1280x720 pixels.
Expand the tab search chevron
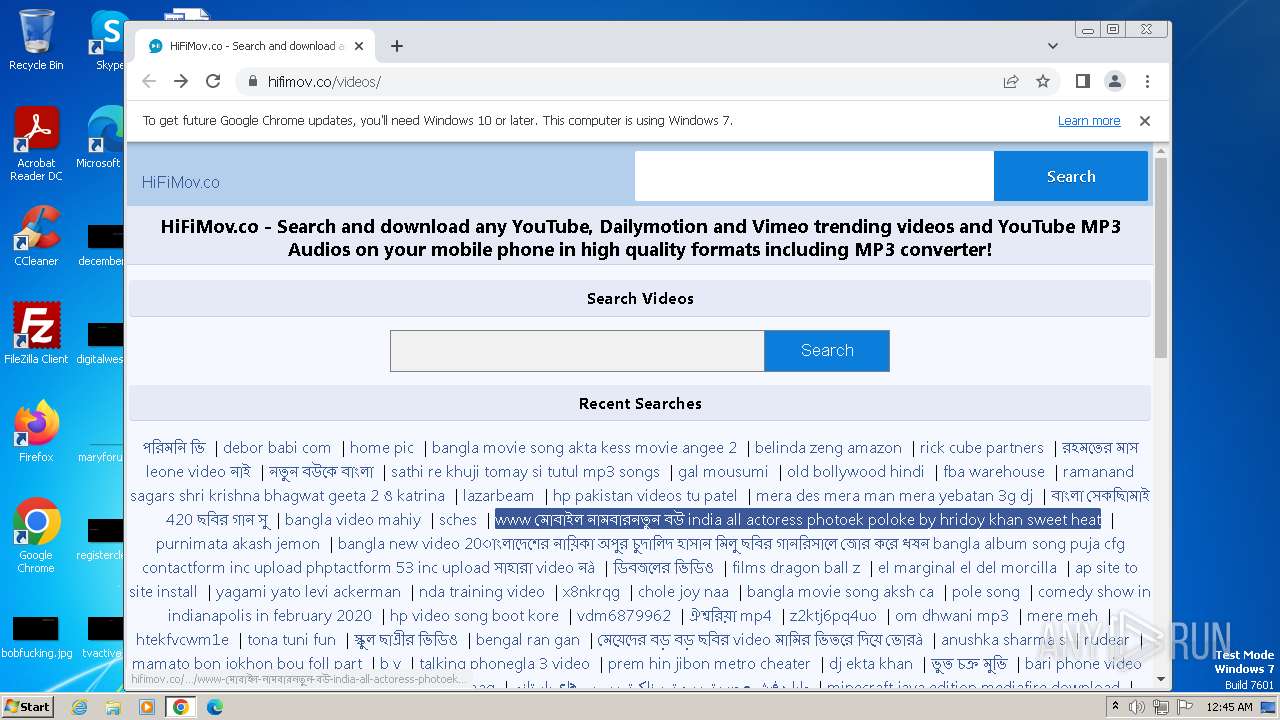click(x=1053, y=46)
